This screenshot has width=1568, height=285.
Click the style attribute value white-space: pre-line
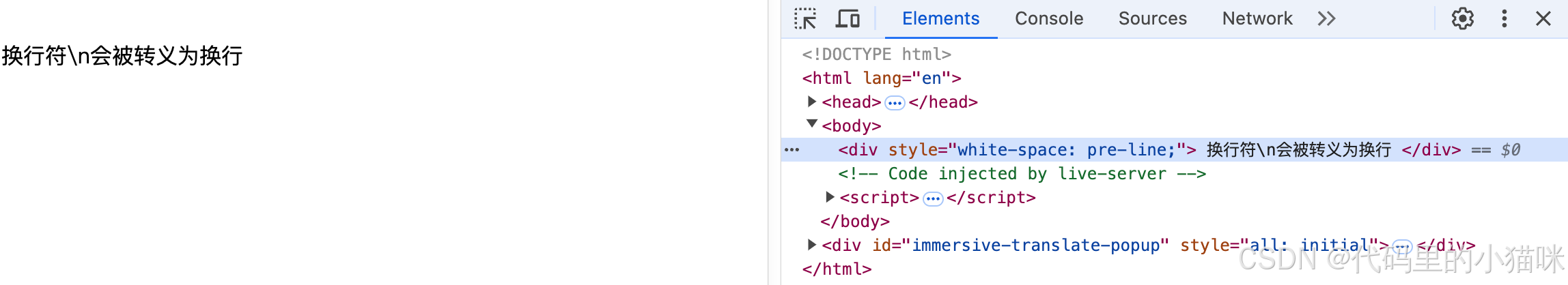point(1066,149)
